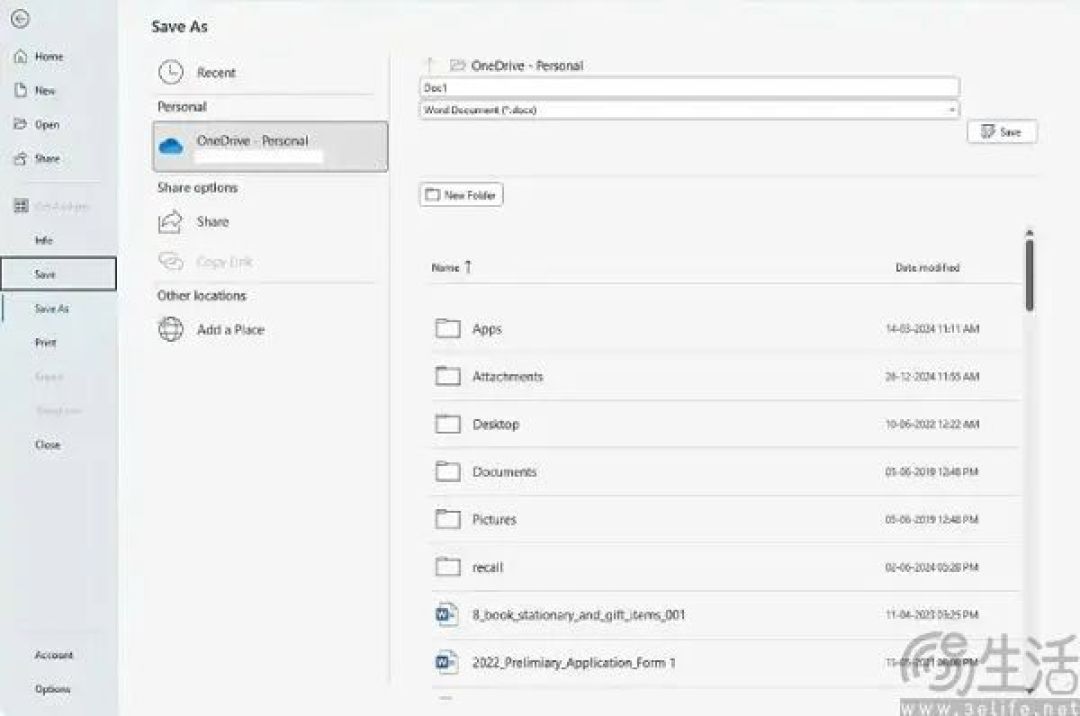This screenshot has height=716, width=1080.
Task: Click the file name field containing Doc1
Action: [689, 87]
